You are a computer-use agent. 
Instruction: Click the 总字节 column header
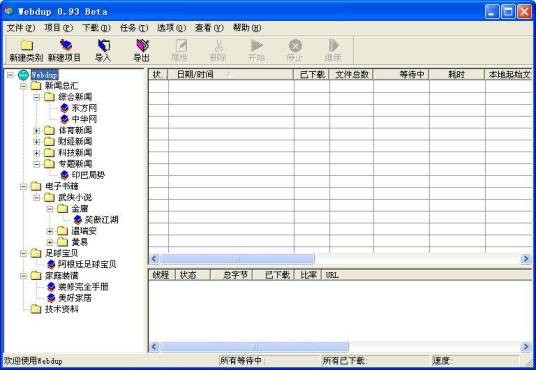click(231, 275)
